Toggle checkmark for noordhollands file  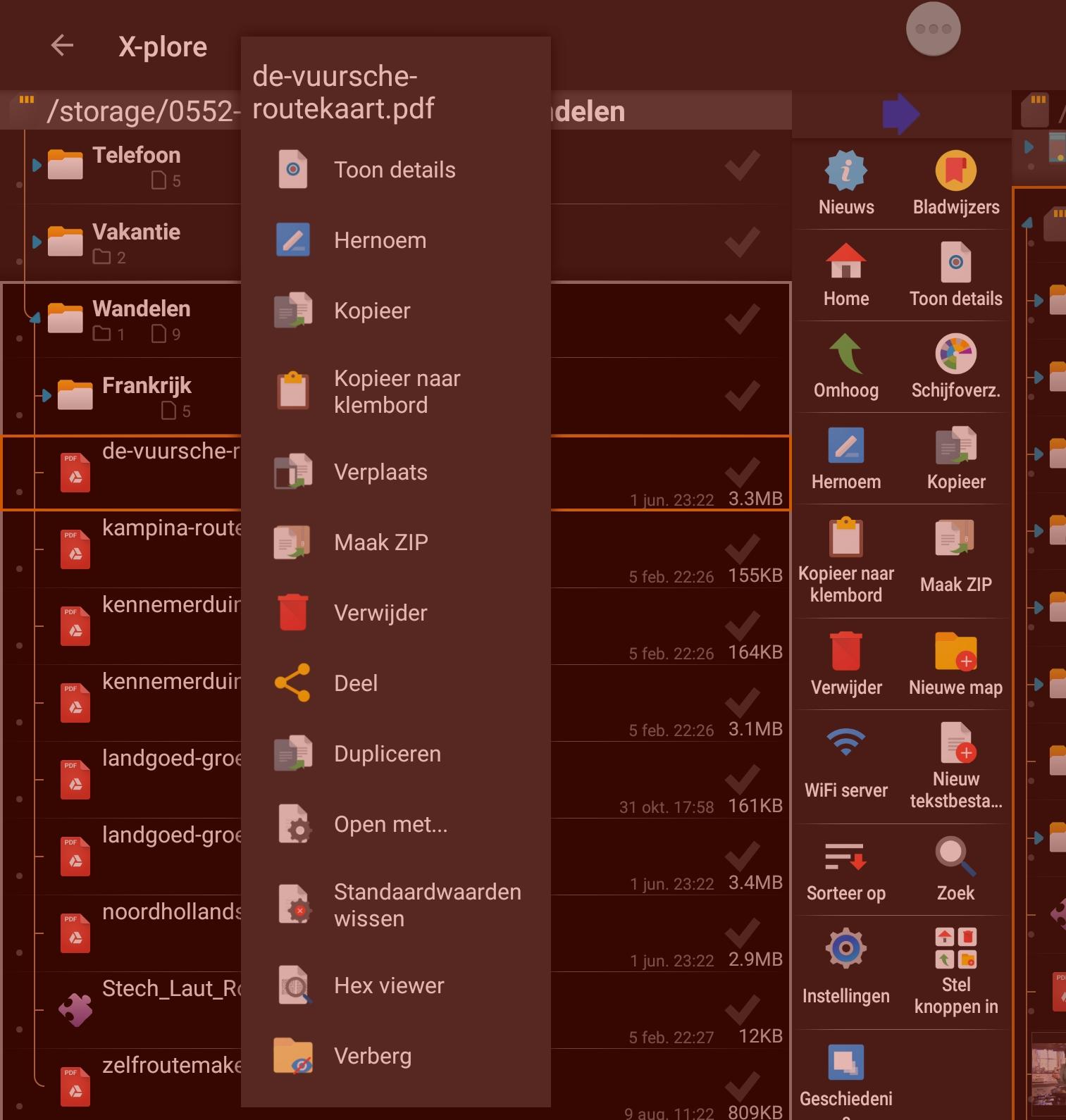(743, 933)
